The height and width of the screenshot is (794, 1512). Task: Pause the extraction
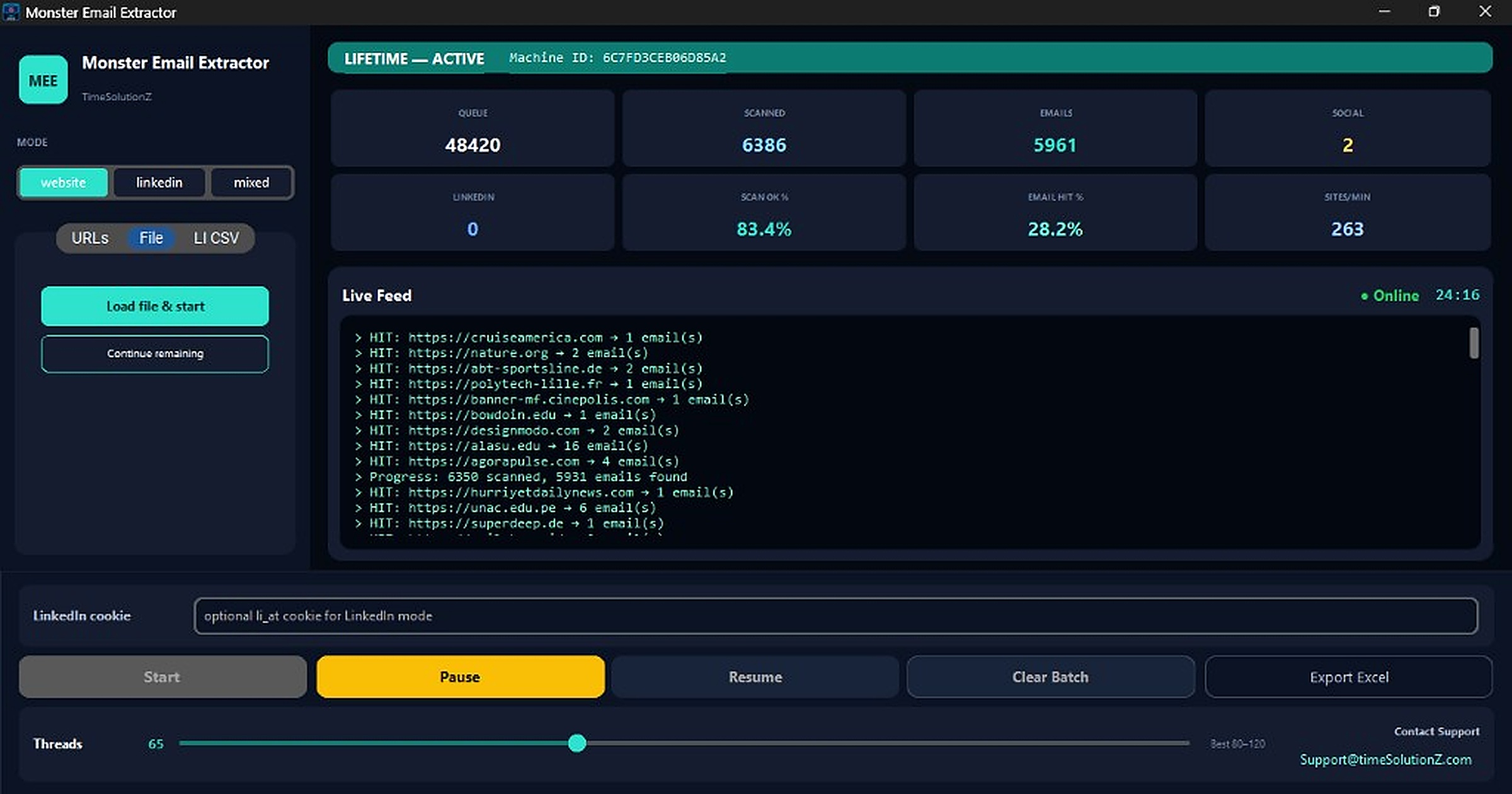pyautogui.click(x=461, y=677)
